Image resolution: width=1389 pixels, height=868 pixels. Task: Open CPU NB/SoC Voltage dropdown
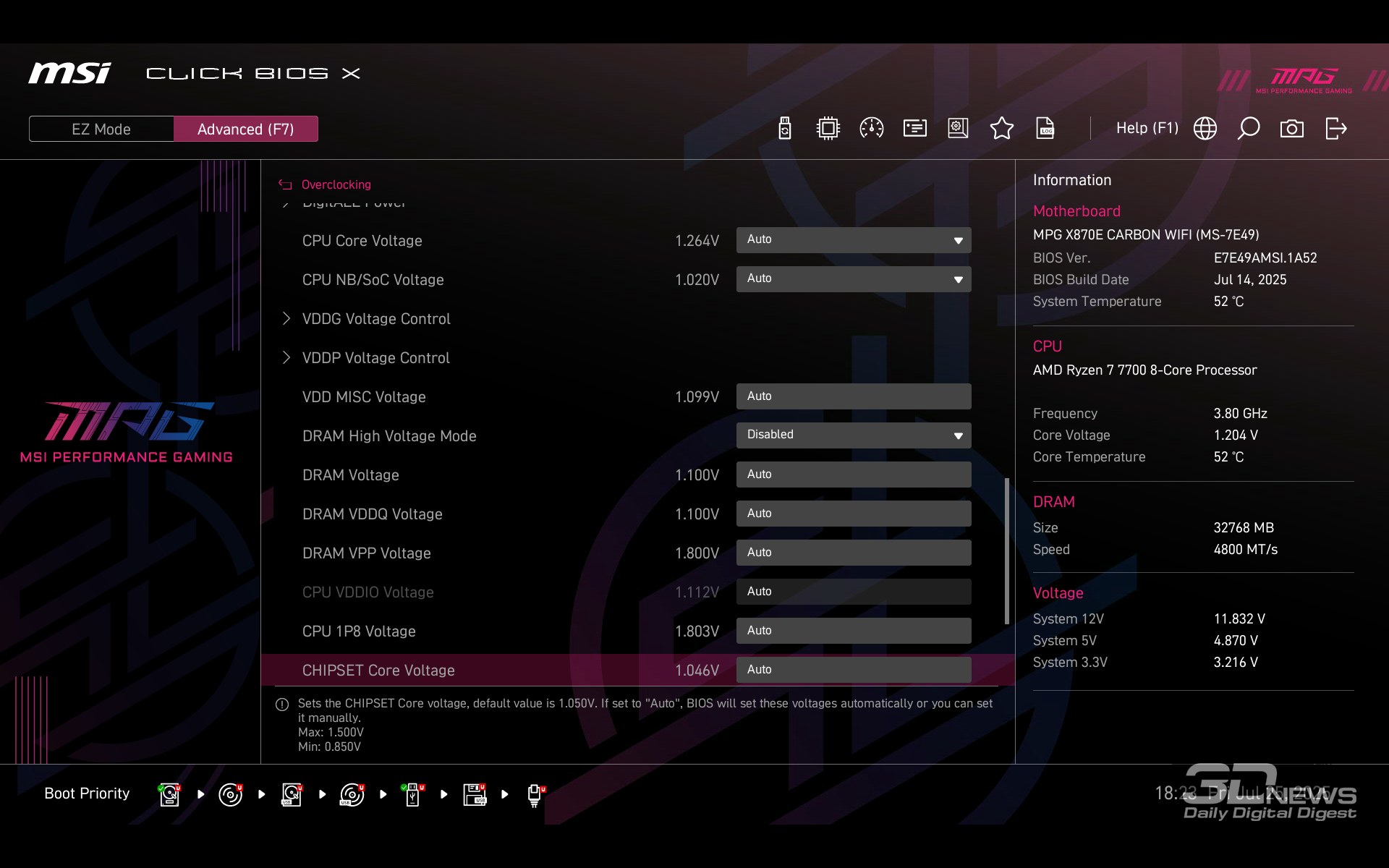854,279
